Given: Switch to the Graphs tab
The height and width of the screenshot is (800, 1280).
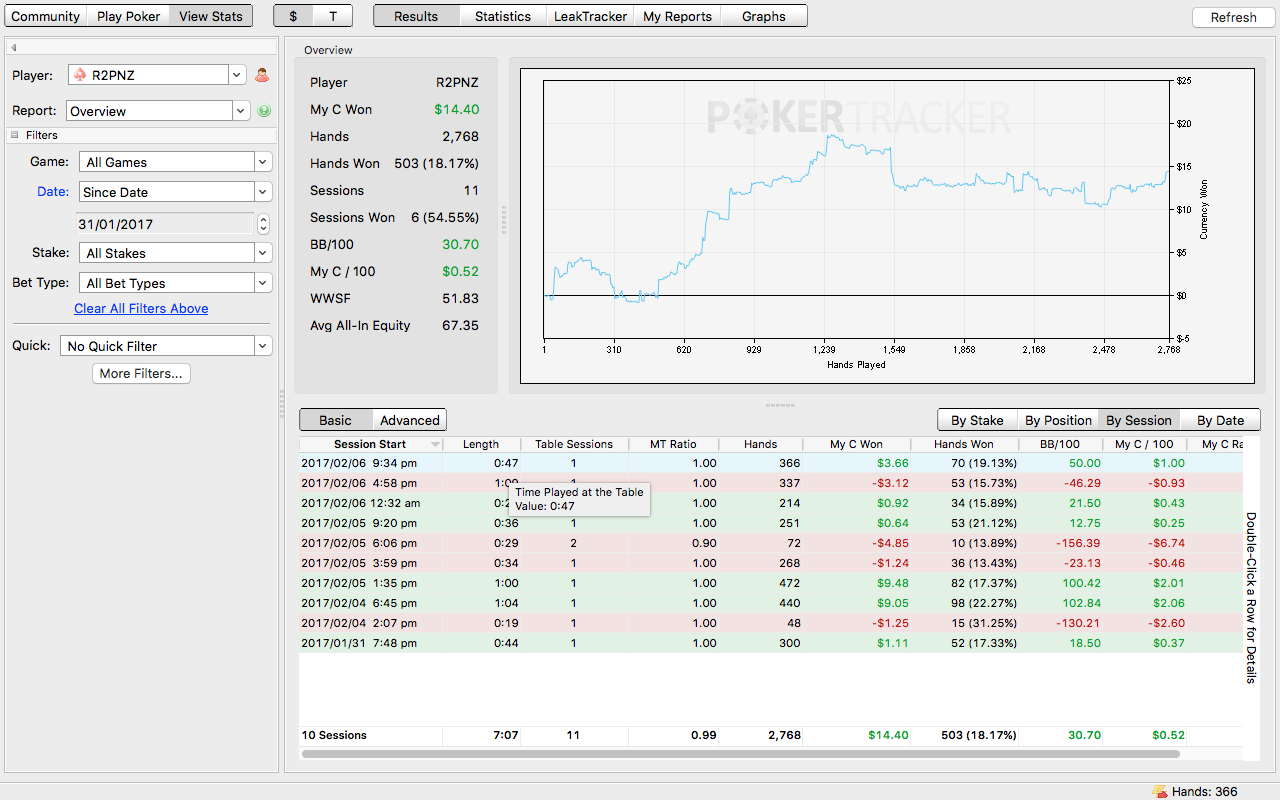Looking at the screenshot, I should pos(764,16).
